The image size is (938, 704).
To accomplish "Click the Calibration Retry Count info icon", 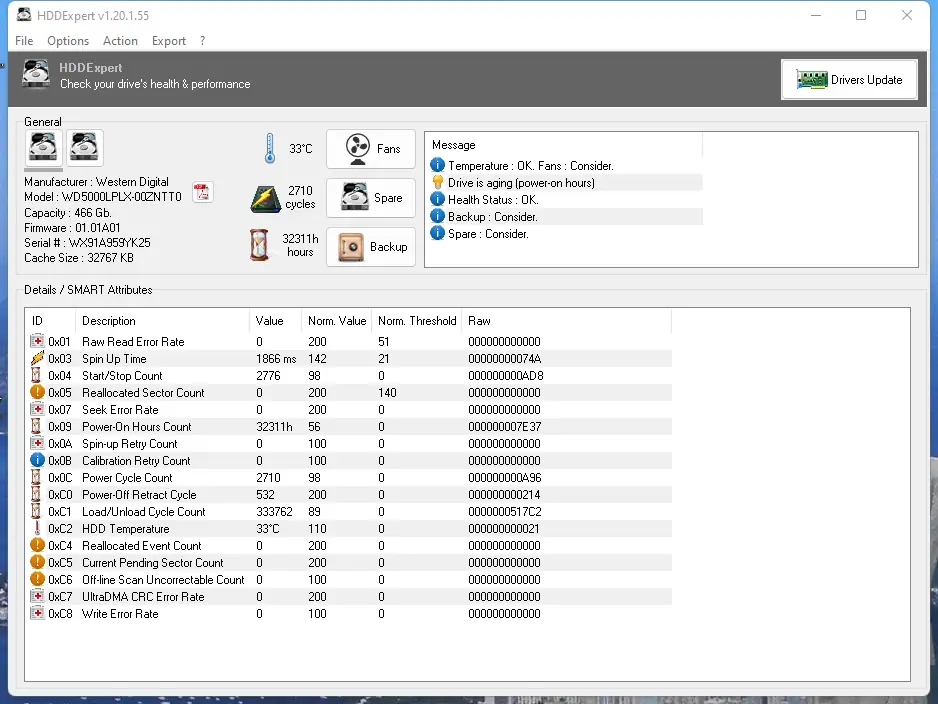I will [37, 460].
